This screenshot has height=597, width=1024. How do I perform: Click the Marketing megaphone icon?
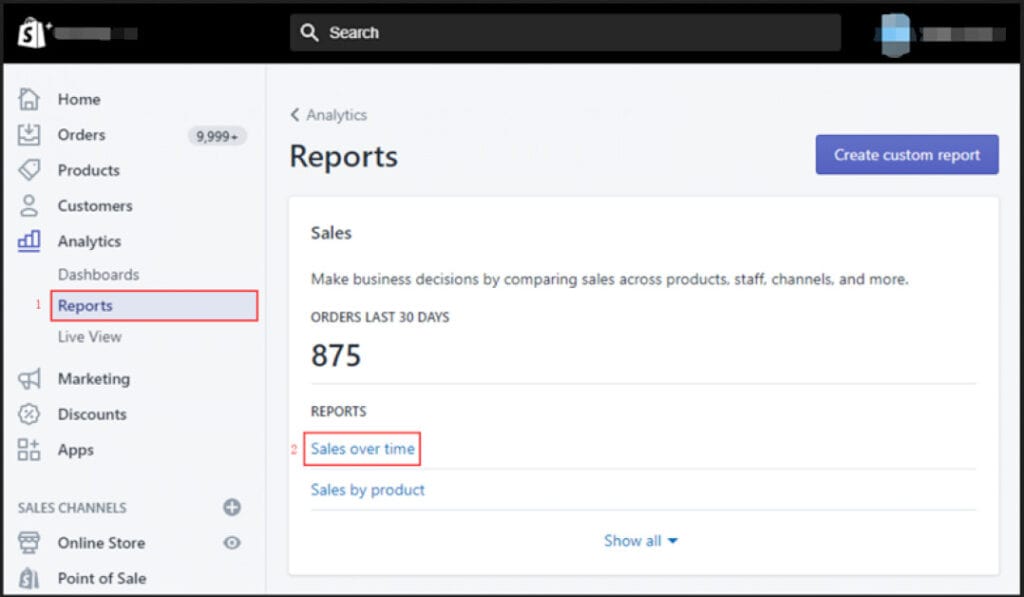30,379
